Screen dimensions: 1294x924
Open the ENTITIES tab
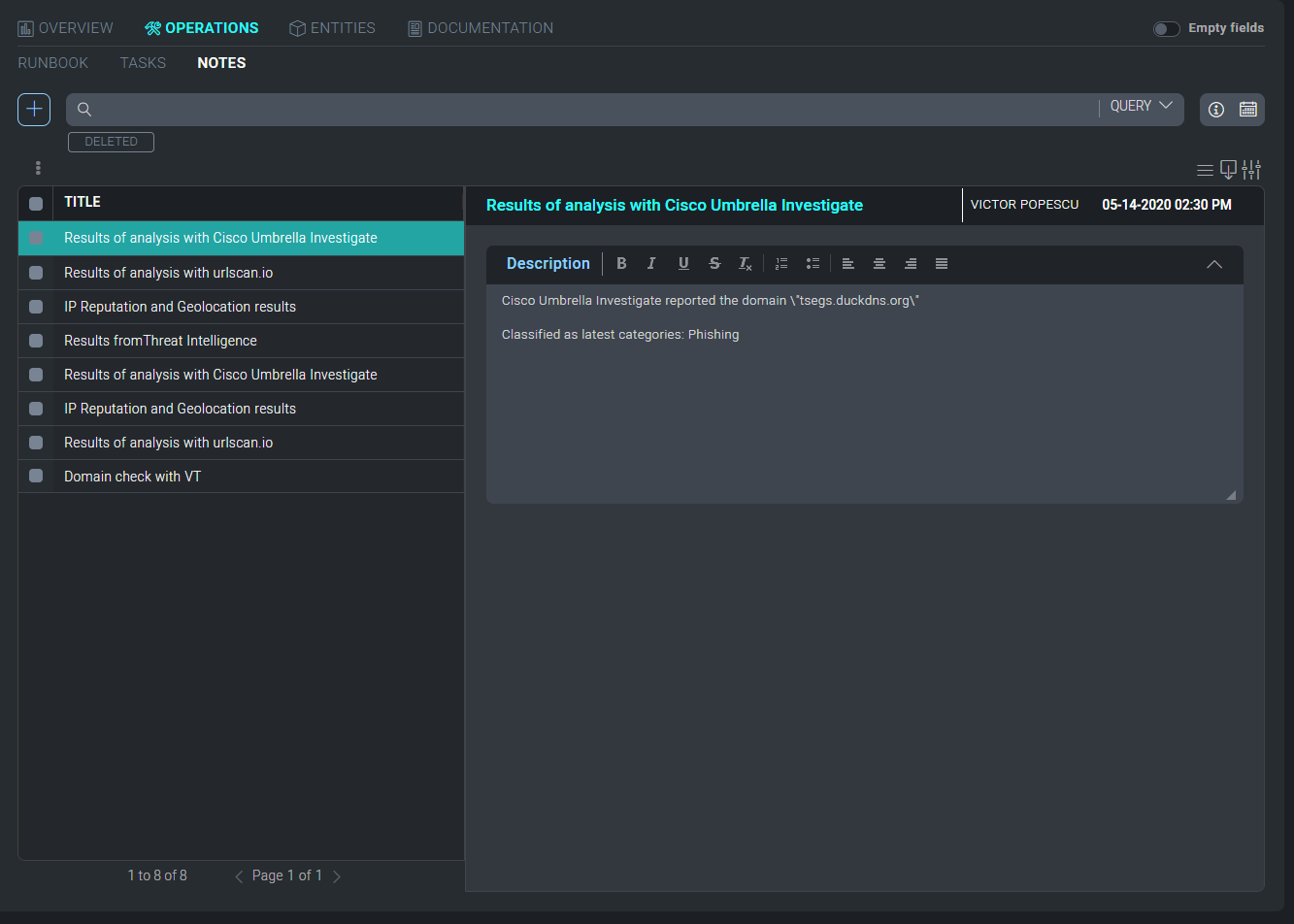click(x=333, y=28)
